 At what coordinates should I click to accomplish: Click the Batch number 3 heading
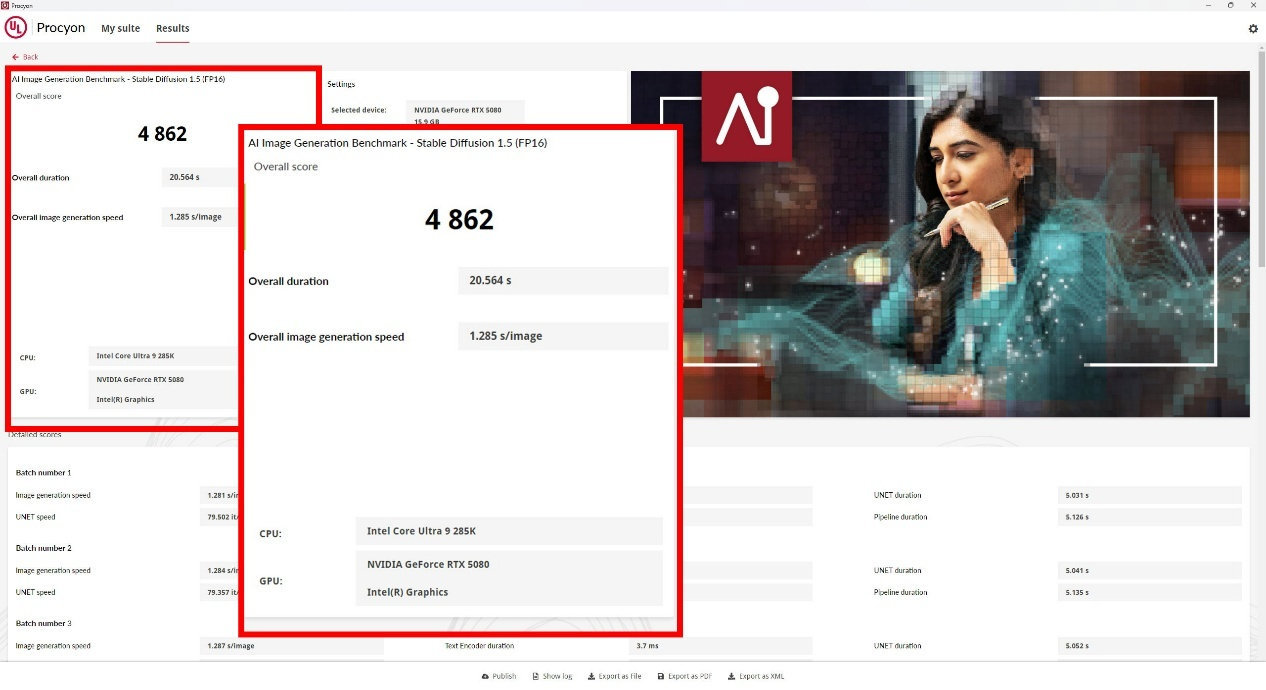pos(43,623)
